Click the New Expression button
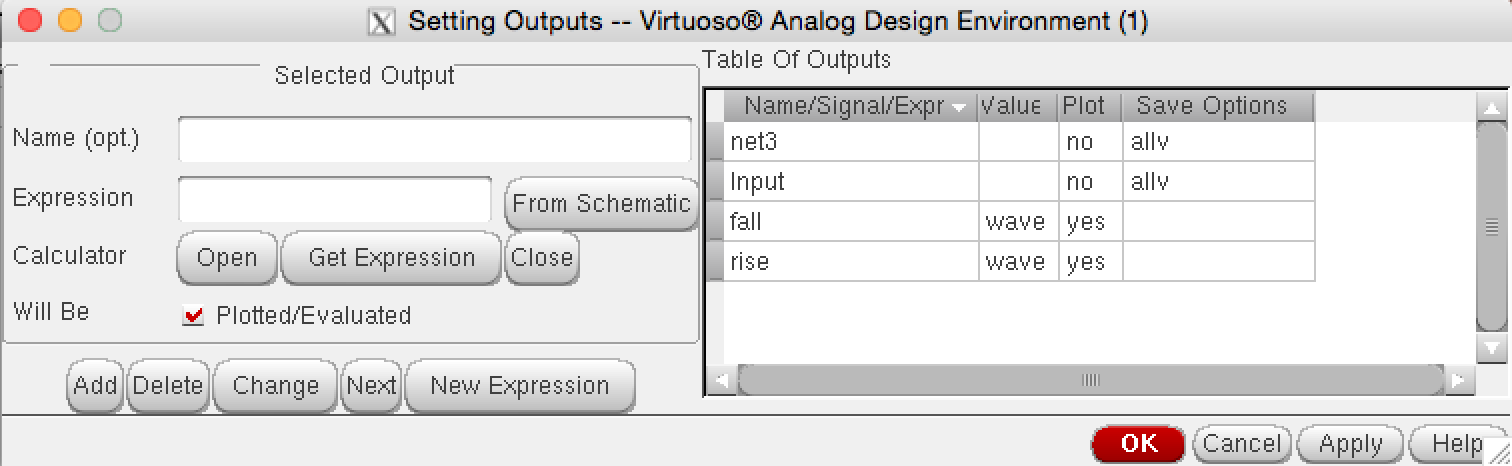 click(x=519, y=386)
